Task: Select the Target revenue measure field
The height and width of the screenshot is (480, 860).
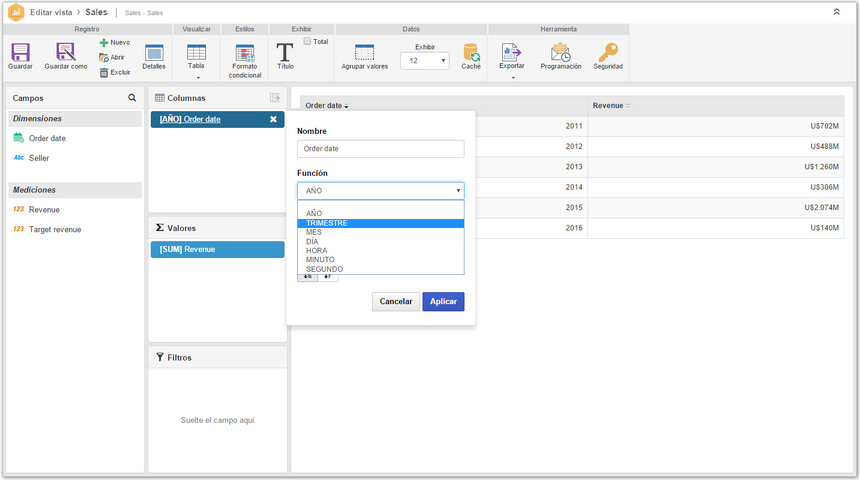Action: click(x=55, y=229)
